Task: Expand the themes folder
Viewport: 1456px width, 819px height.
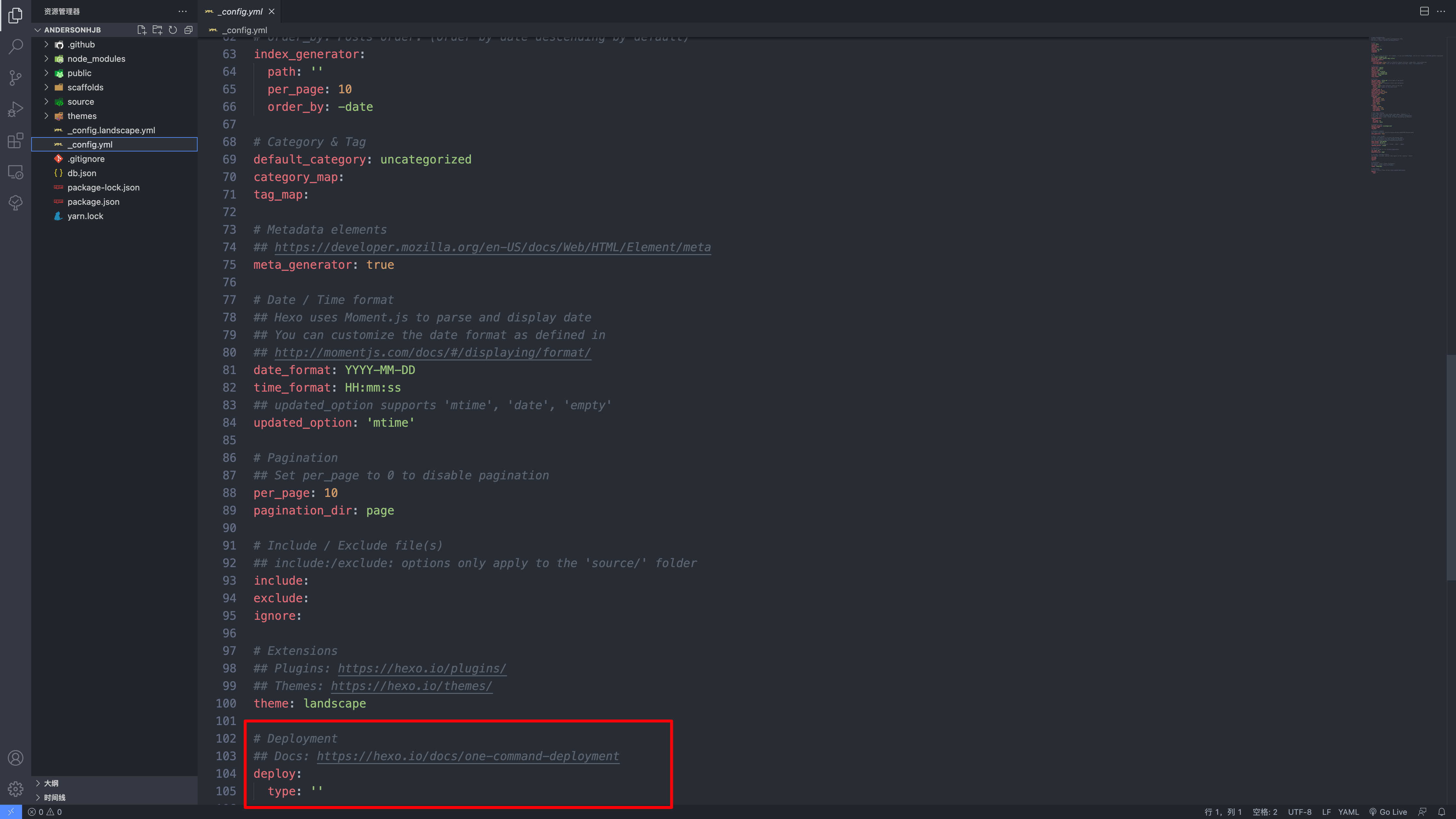Action: [x=115, y=116]
